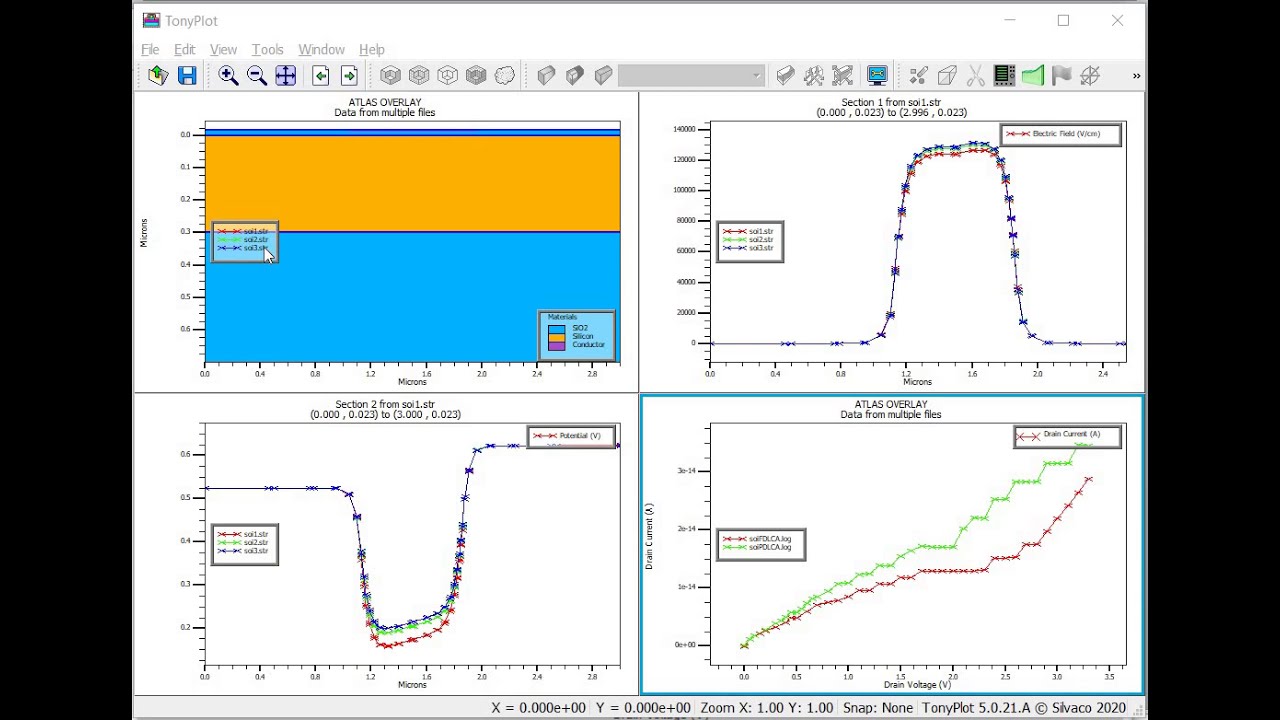Click the Drain Voltage (V) axis label

point(917,685)
